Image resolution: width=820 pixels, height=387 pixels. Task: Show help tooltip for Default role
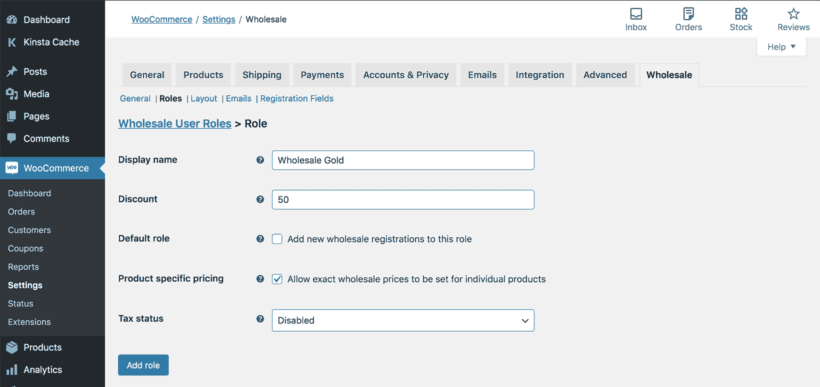[x=260, y=239]
